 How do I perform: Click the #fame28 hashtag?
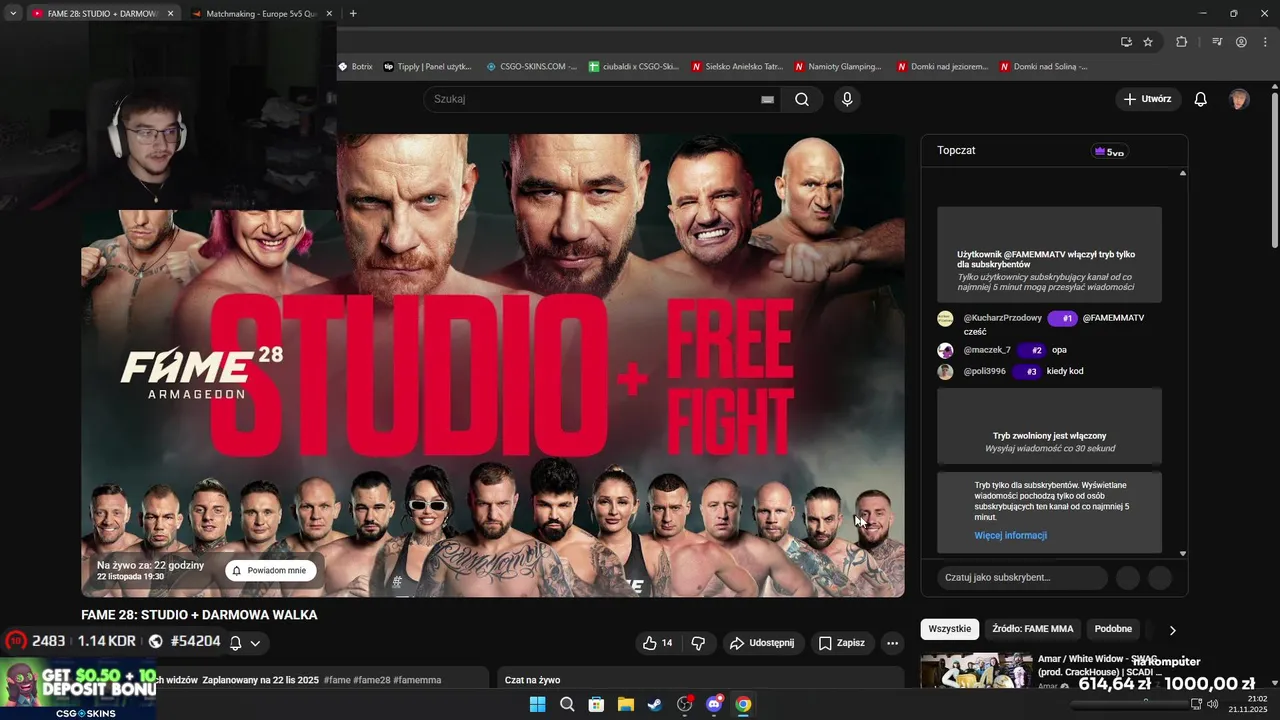(x=371, y=680)
